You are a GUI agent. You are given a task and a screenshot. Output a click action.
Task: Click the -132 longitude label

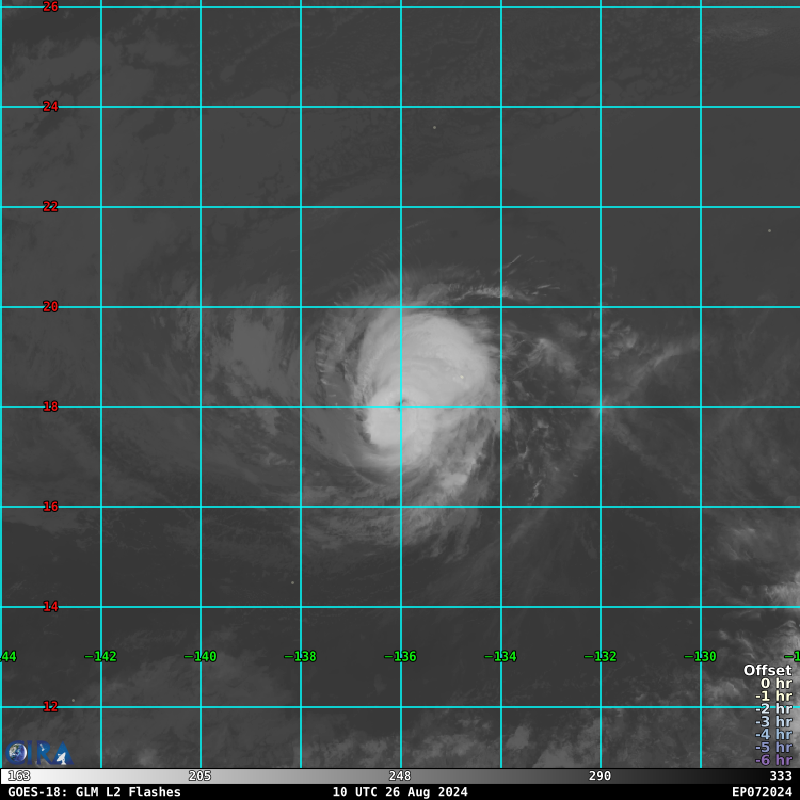[600, 657]
